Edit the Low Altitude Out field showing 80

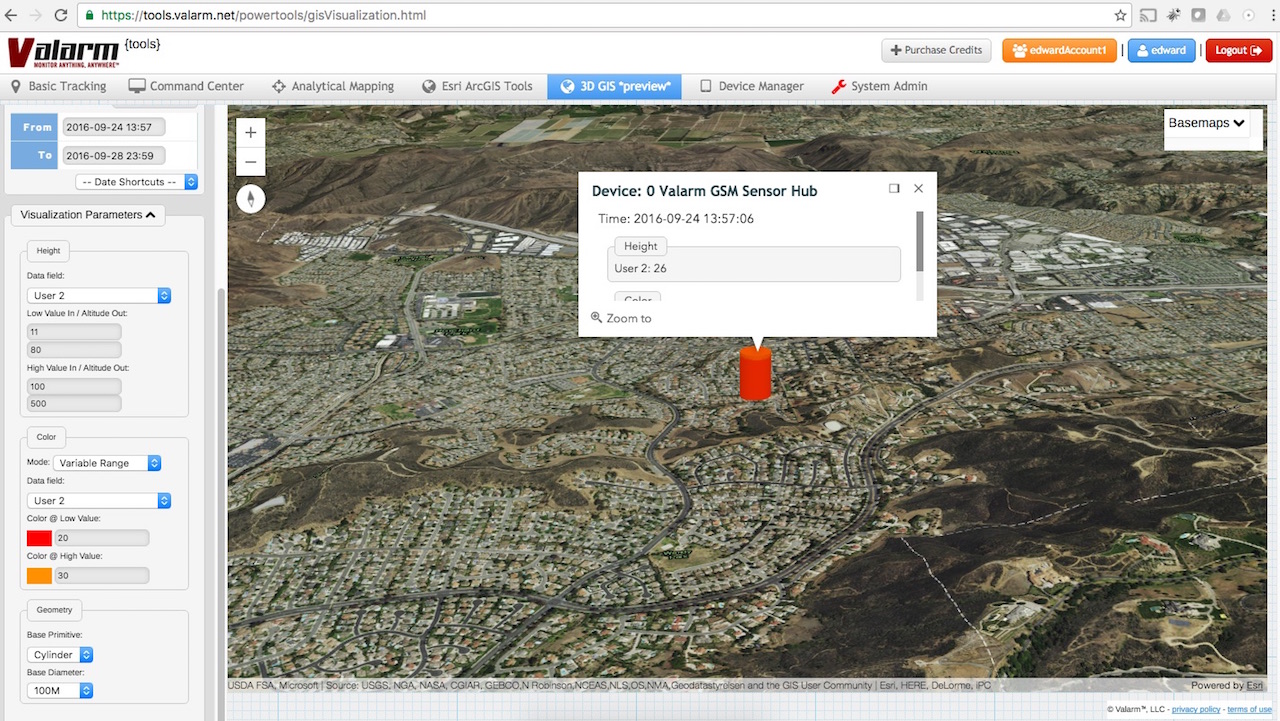(x=74, y=350)
